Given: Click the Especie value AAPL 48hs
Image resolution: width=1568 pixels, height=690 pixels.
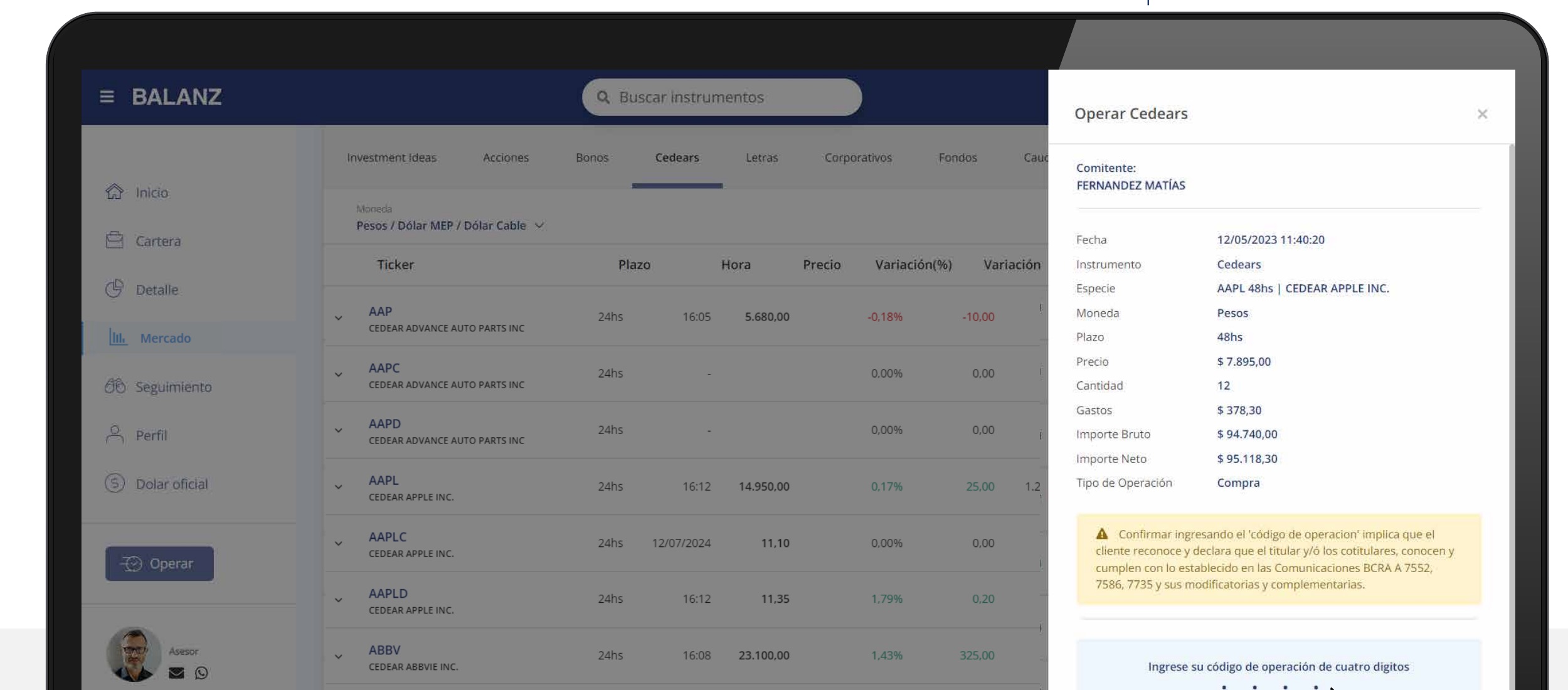Looking at the screenshot, I should [1245, 288].
